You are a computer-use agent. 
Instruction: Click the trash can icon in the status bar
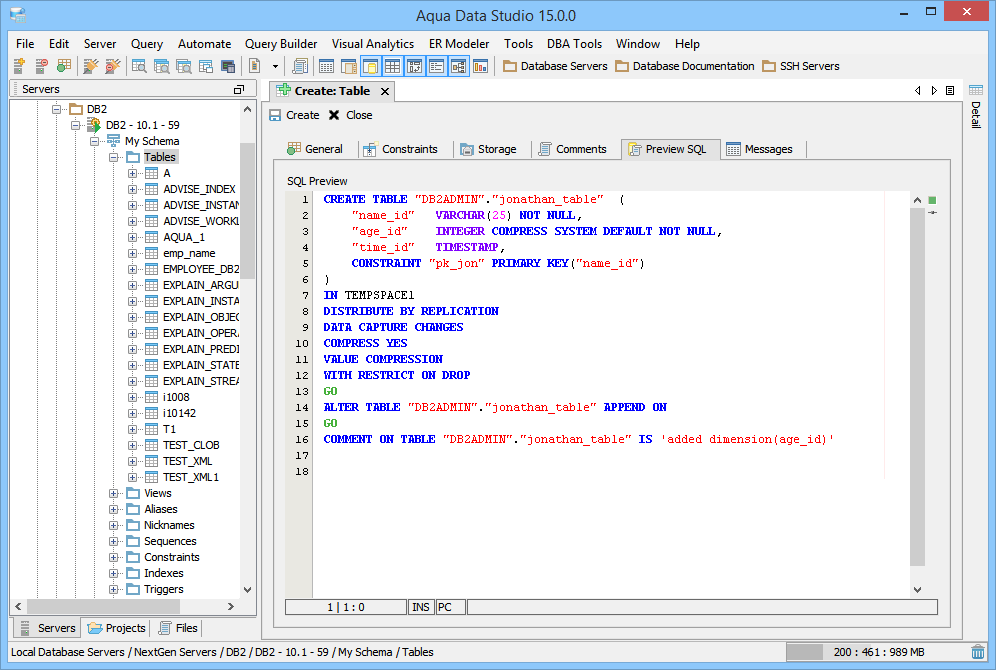pyautogui.click(x=977, y=652)
